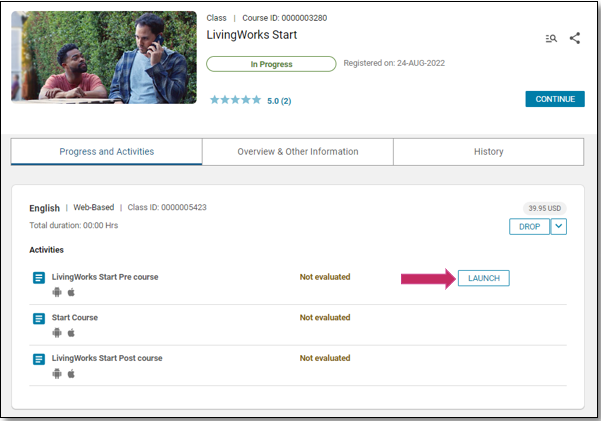Click the 39.95 USD price badge
The width and height of the screenshot is (601, 421).
(545, 208)
